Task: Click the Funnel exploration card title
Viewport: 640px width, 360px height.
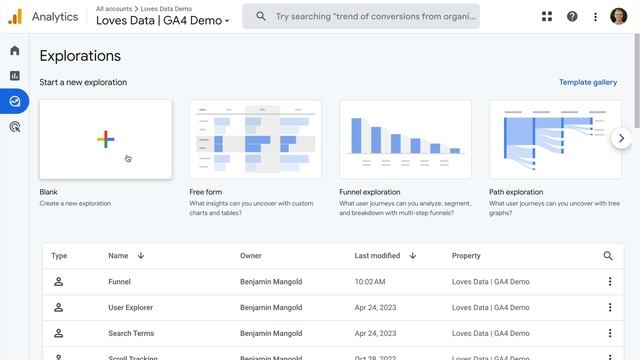Action: 370,192
